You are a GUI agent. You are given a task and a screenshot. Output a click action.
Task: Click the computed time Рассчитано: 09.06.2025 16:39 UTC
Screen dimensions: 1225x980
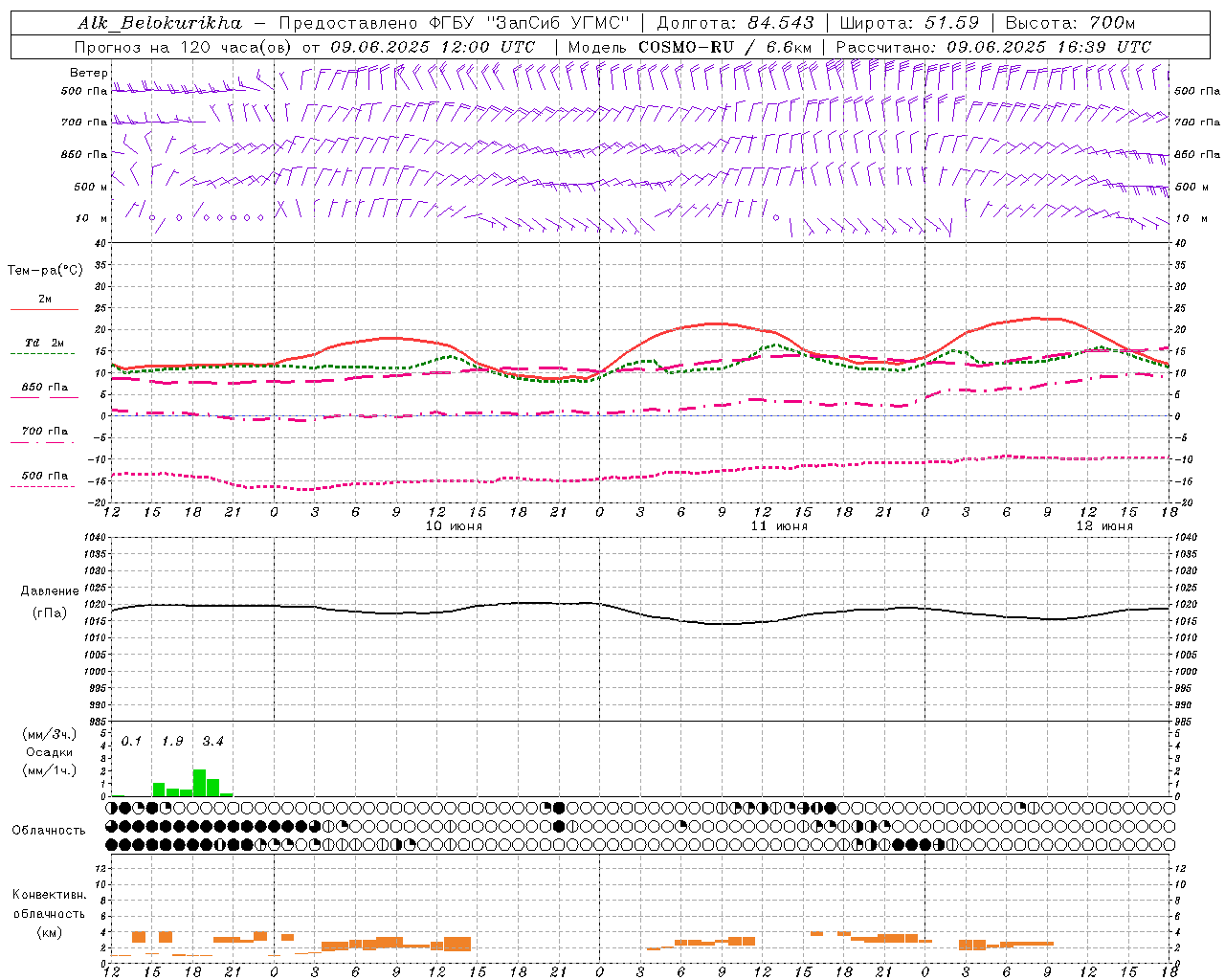point(993,47)
